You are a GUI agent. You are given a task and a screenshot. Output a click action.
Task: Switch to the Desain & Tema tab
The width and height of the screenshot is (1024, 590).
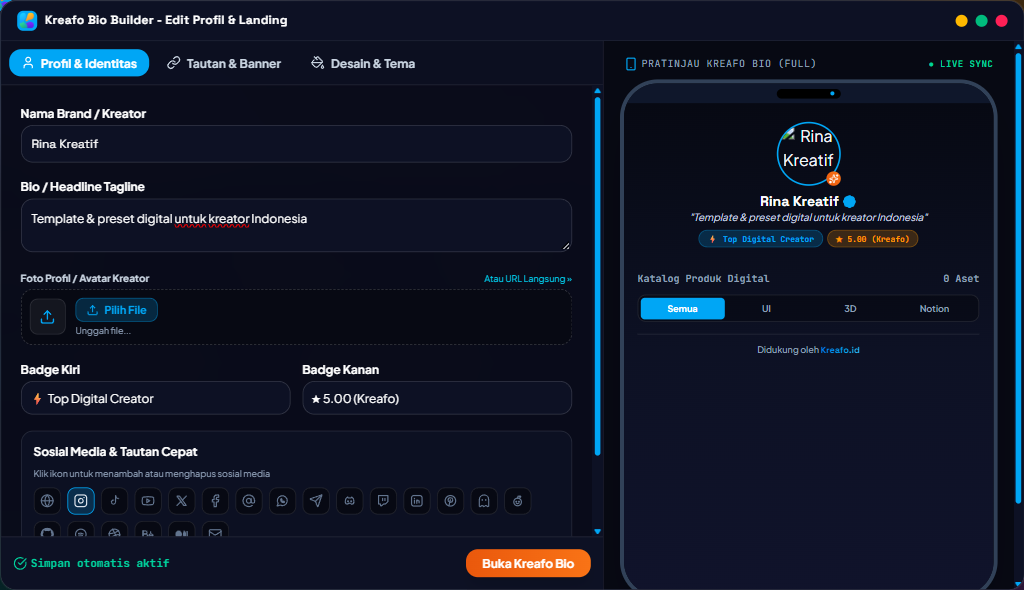coord(363,63)
